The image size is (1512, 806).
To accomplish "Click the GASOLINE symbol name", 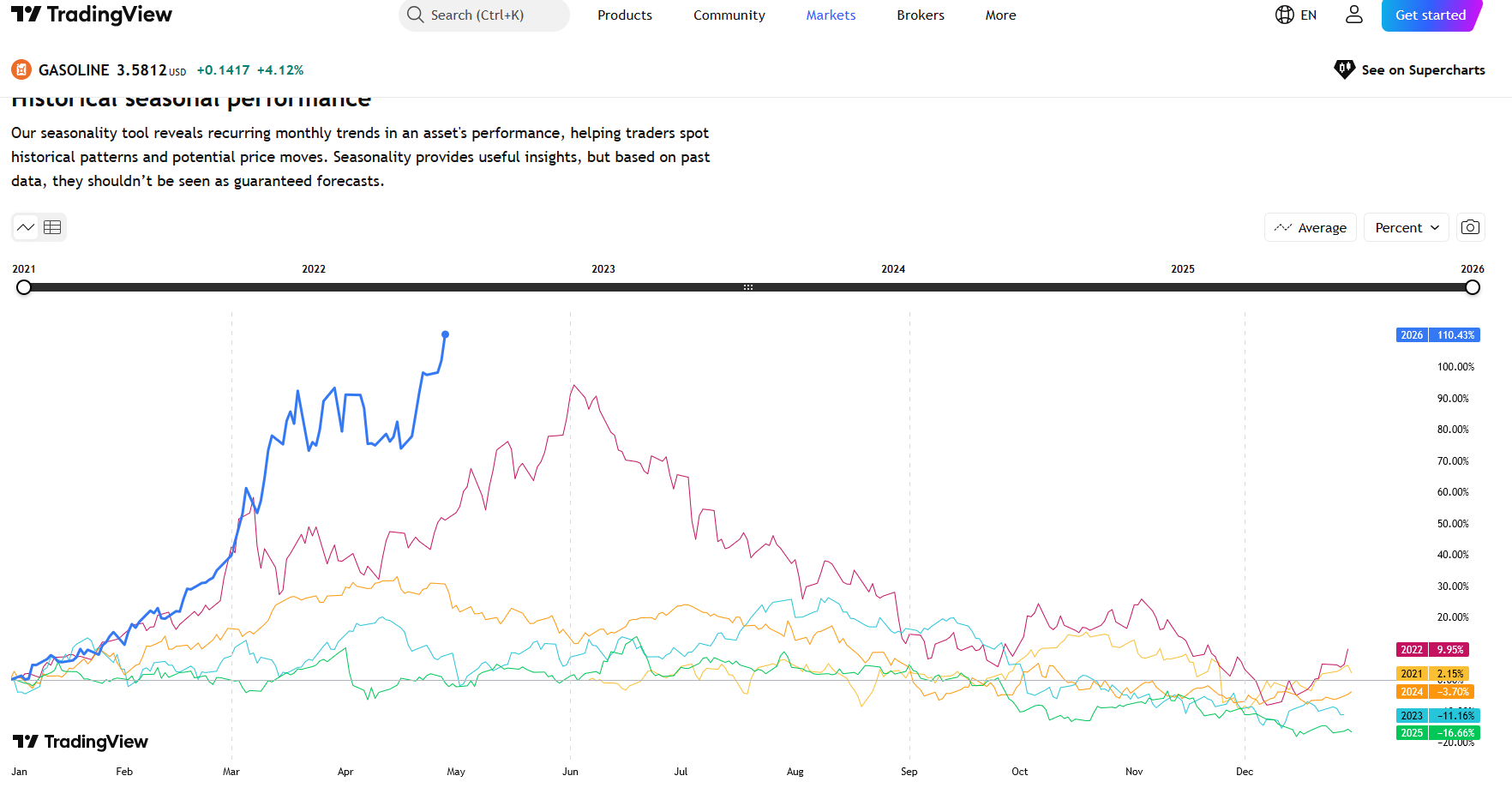I will (x=74, y=69).
